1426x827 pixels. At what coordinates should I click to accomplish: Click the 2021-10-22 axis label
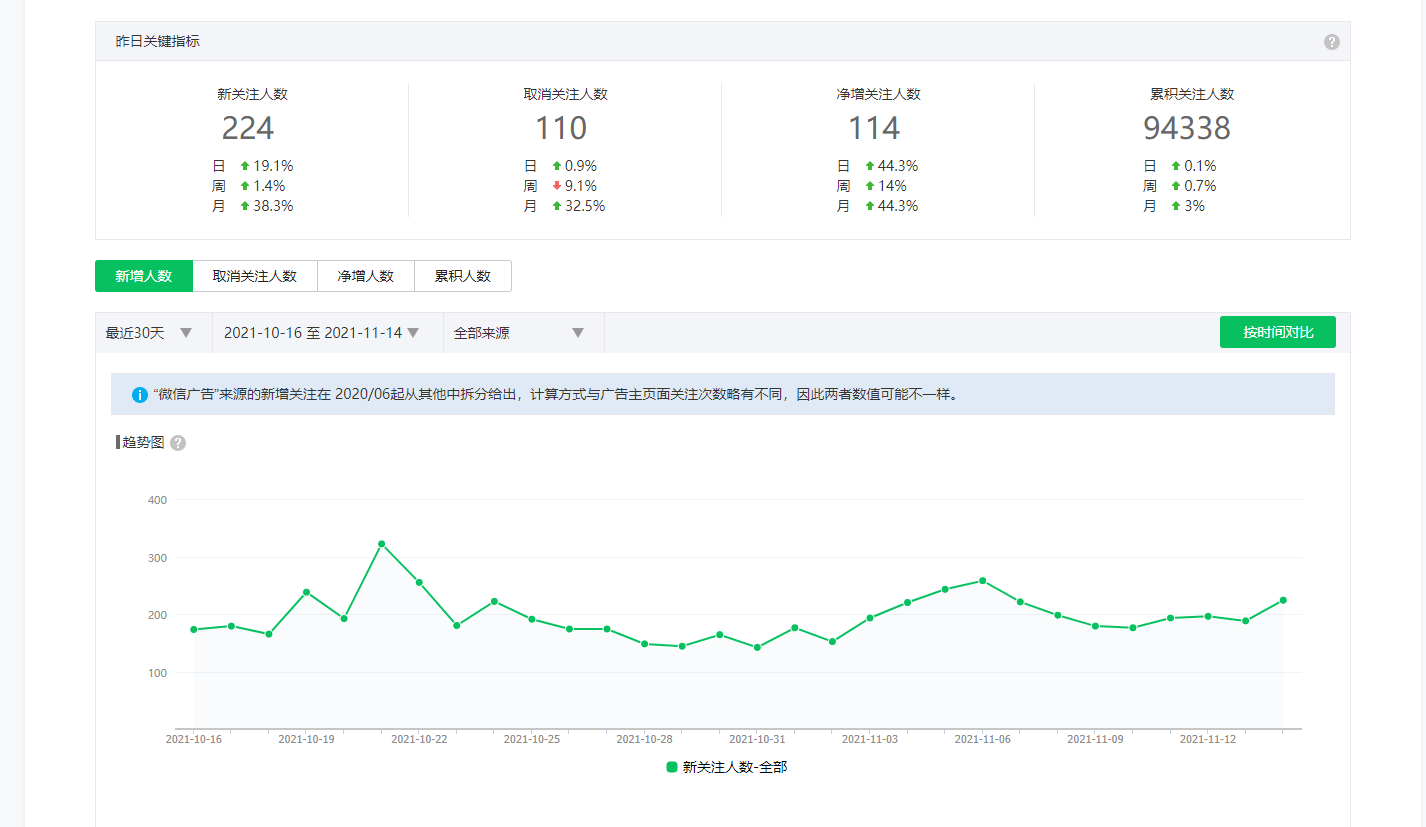(419, 739)
